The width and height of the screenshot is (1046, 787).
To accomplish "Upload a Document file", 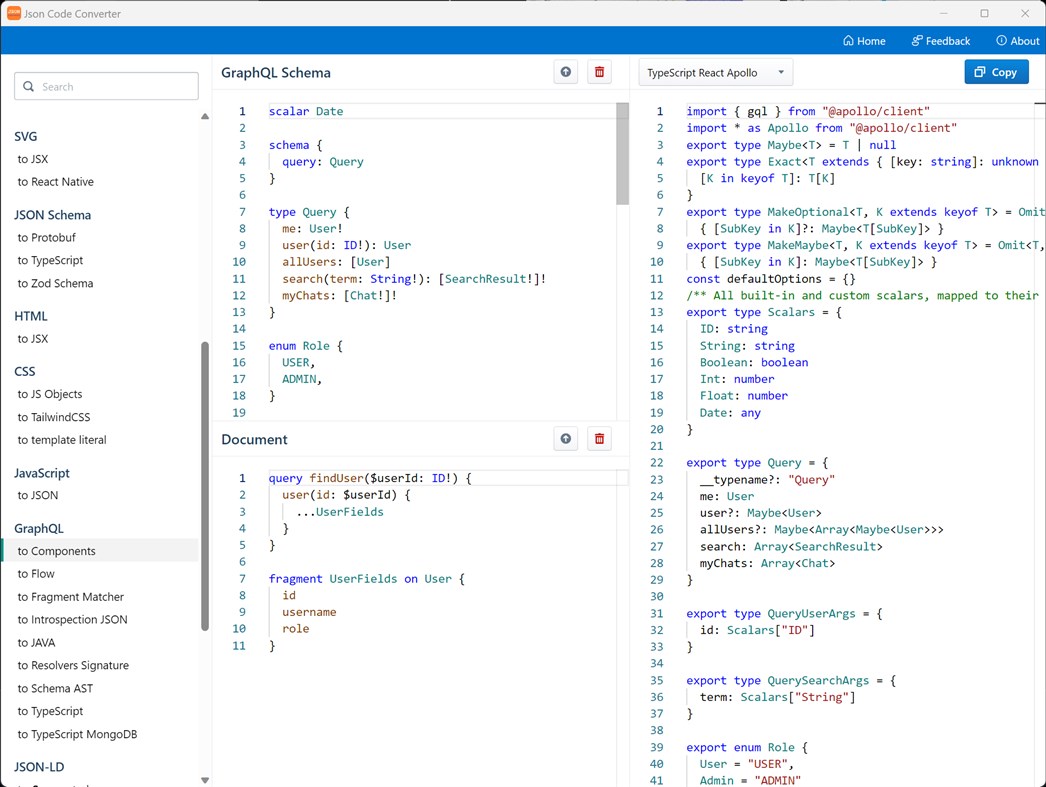I will [x=565, y=438].
